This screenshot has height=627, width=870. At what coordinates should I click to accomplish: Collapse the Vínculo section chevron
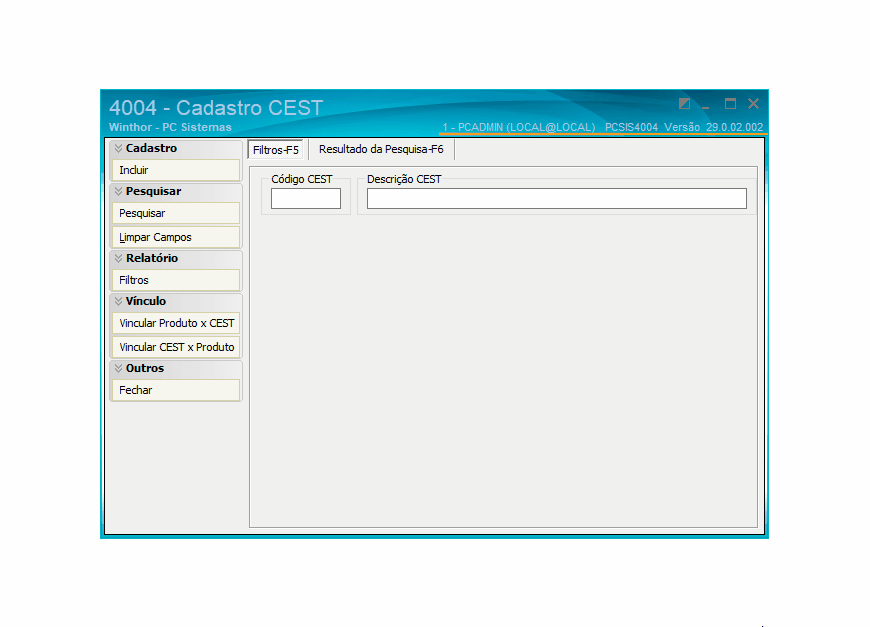pyautogui.click(x=118, y=301)
